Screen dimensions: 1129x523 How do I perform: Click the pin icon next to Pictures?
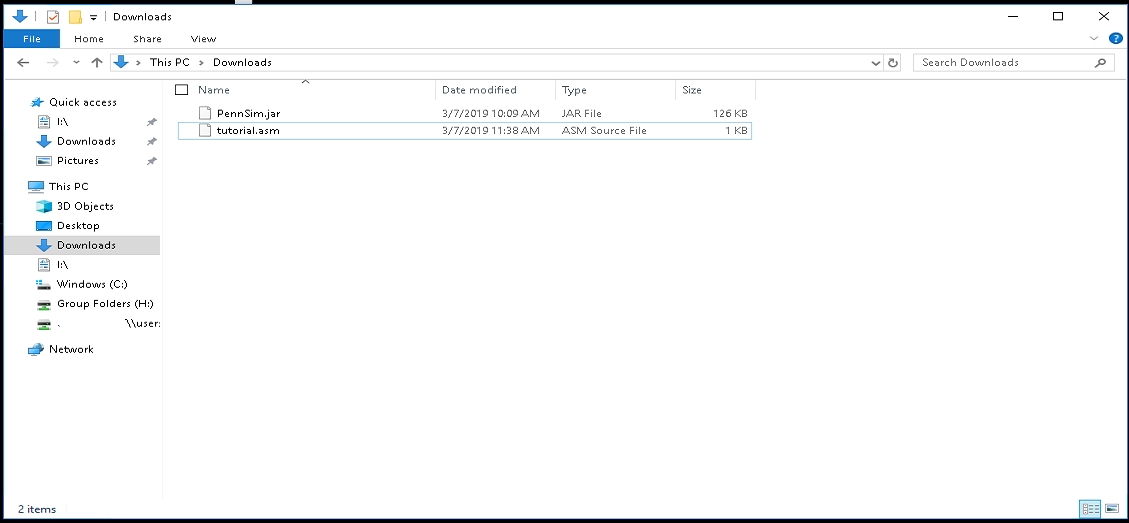point(151,161)
